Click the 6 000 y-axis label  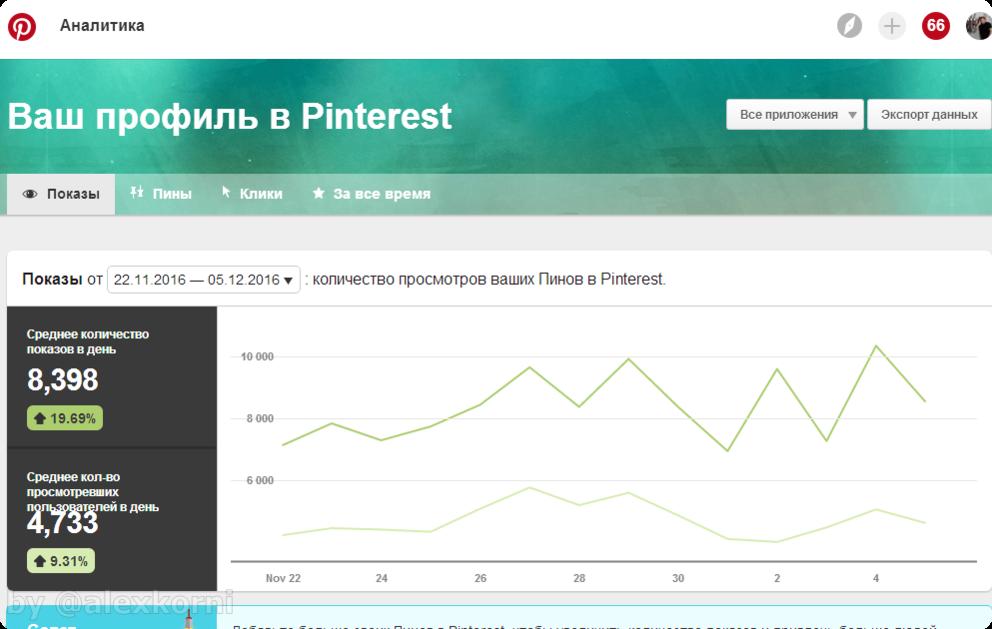(x=260, y=481)
